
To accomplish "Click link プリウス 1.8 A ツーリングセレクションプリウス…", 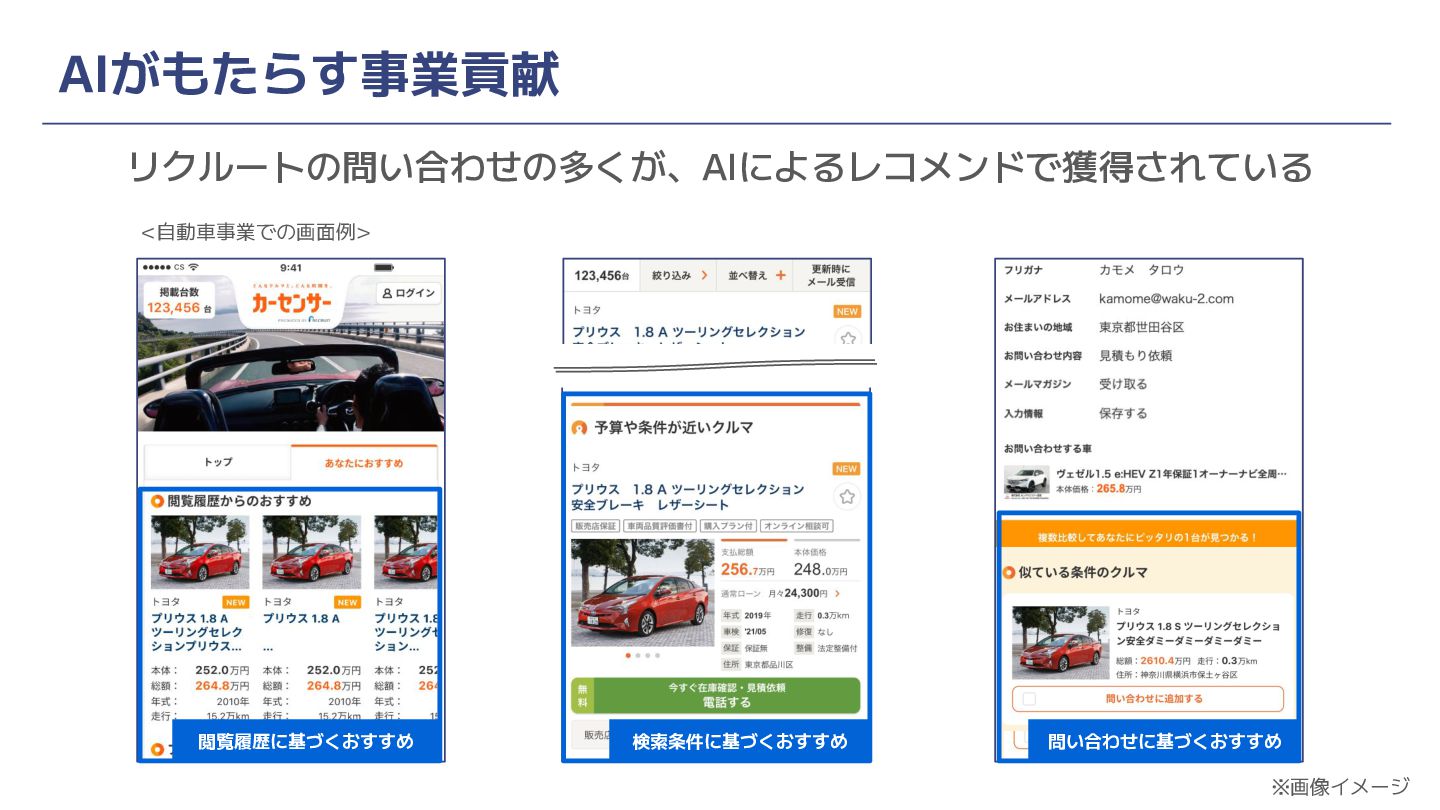I will [x=197, y=632].
